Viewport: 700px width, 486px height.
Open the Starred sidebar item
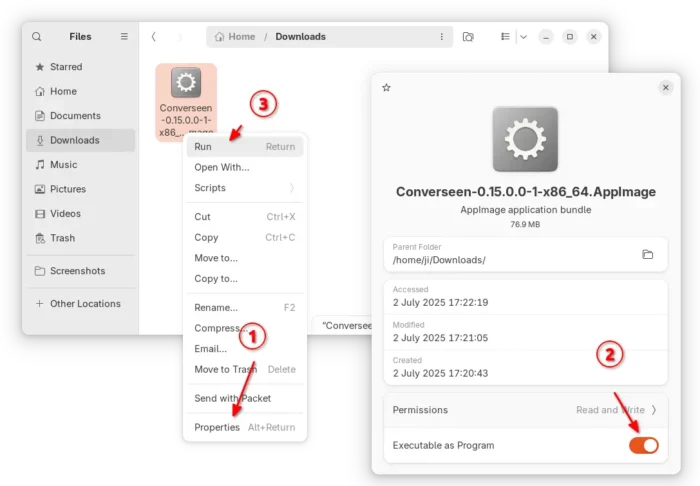tap(67, 67)
